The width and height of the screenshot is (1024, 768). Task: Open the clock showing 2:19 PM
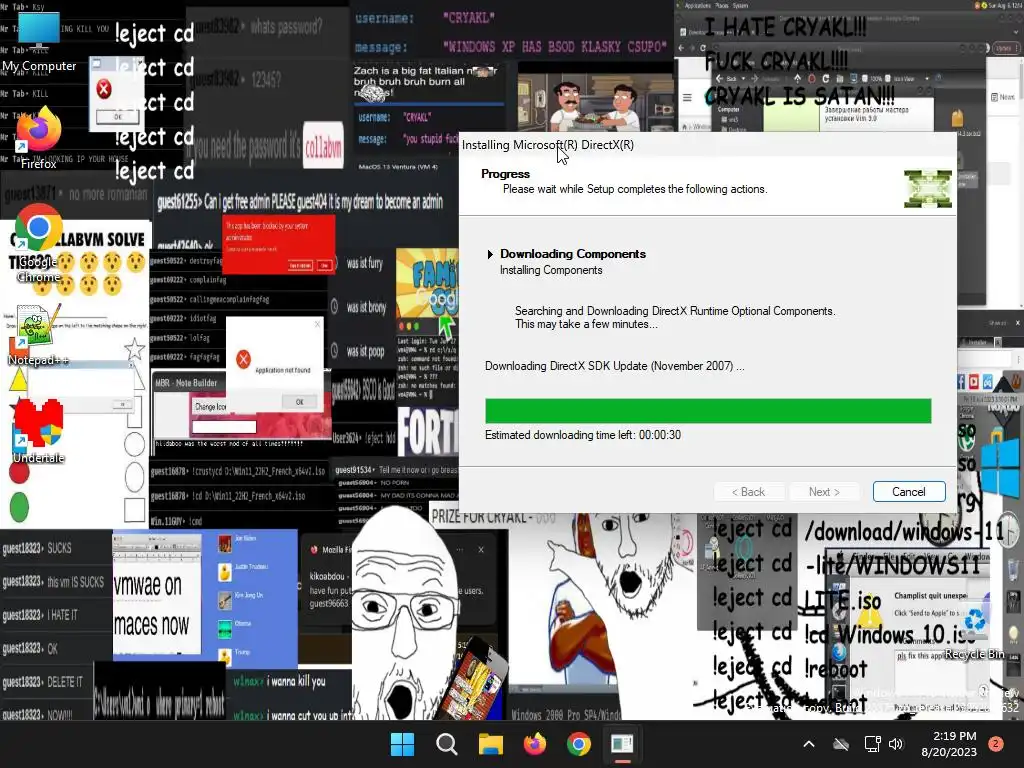point(954,736)
